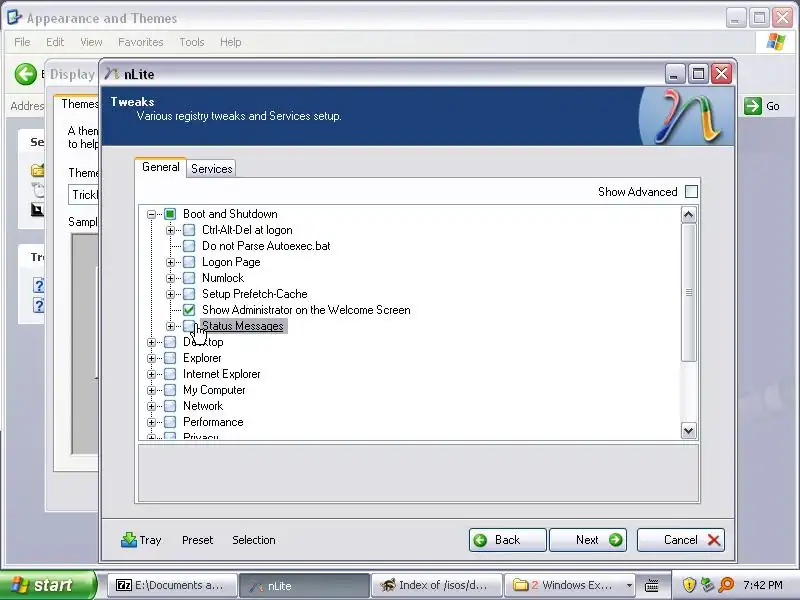Click the network computers tray icon
This screenshot has height=600, width=800.
tap(707, 585)
